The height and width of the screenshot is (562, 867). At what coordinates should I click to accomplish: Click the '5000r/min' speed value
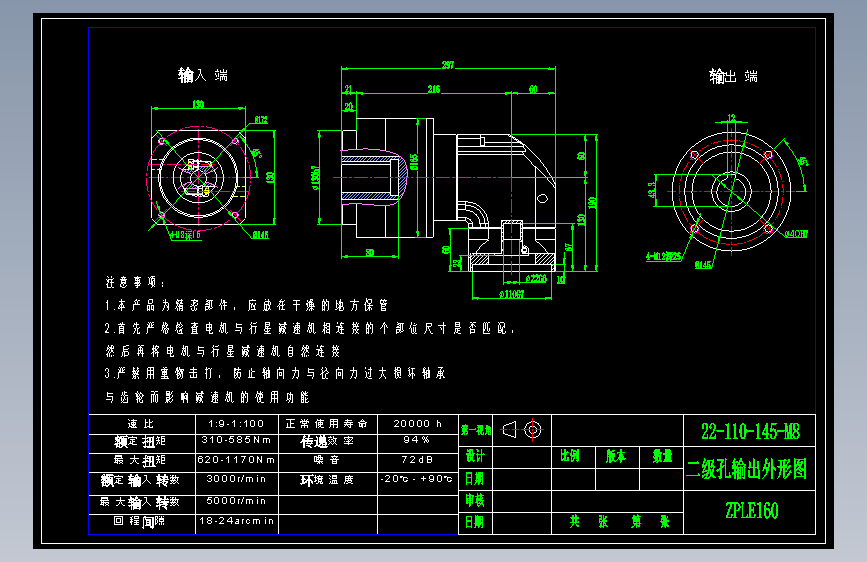click(x=236, y=501)
